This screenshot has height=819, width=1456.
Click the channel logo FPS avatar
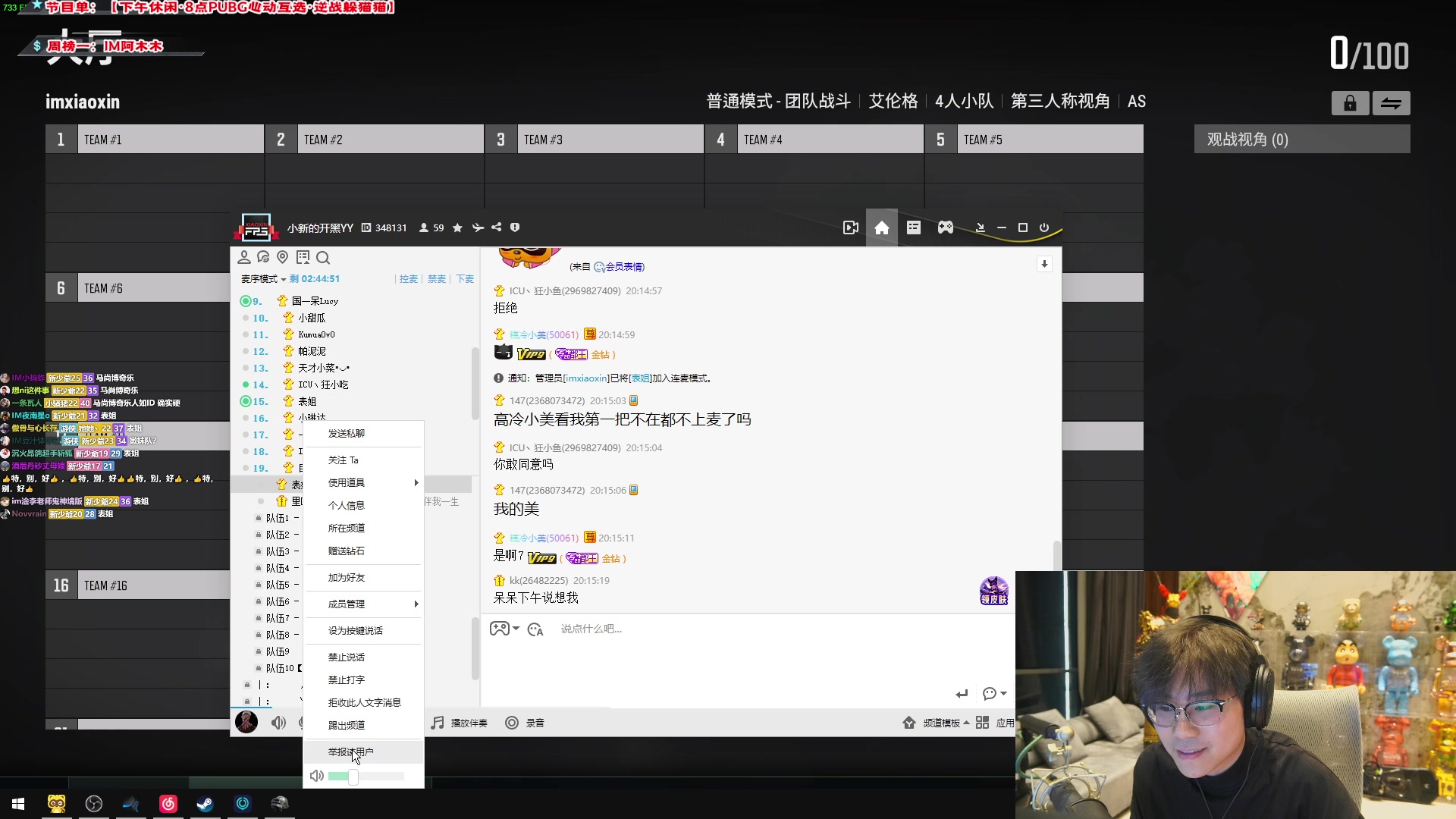coord(256,227)
